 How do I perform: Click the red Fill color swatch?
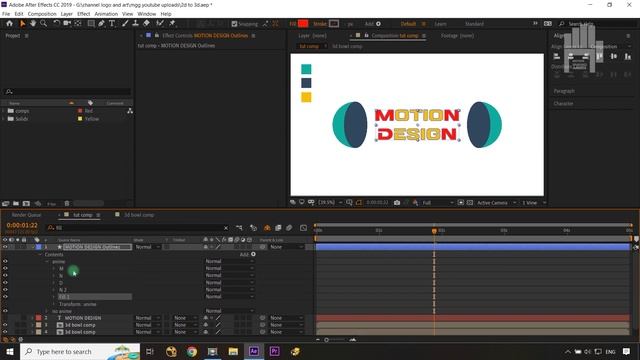point(303,24)
